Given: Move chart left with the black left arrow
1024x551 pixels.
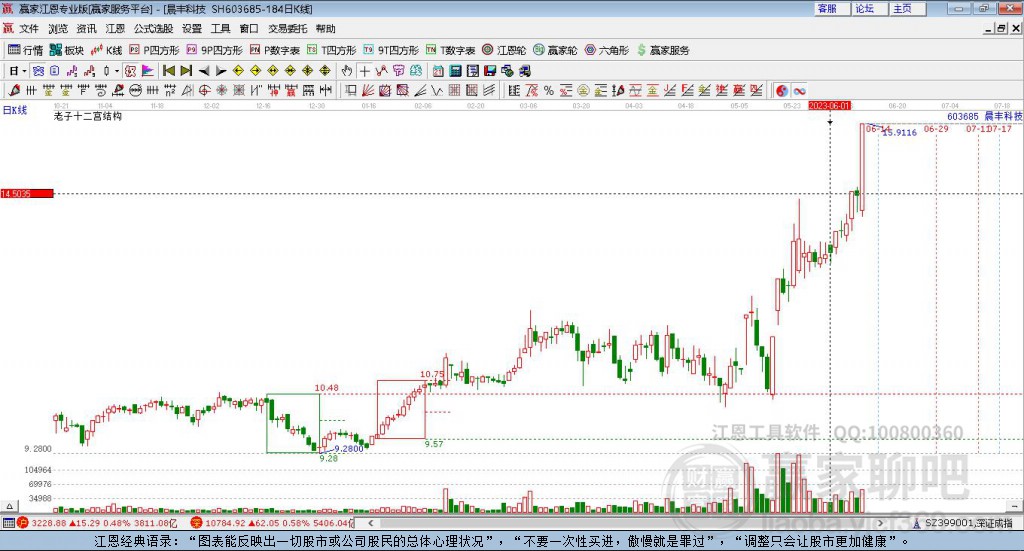Looking at the screenshot, I should [x=204, y=71].
